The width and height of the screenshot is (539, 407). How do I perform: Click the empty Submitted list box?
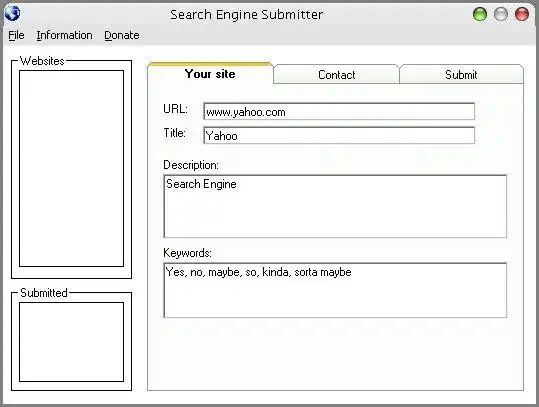point(72,342)
